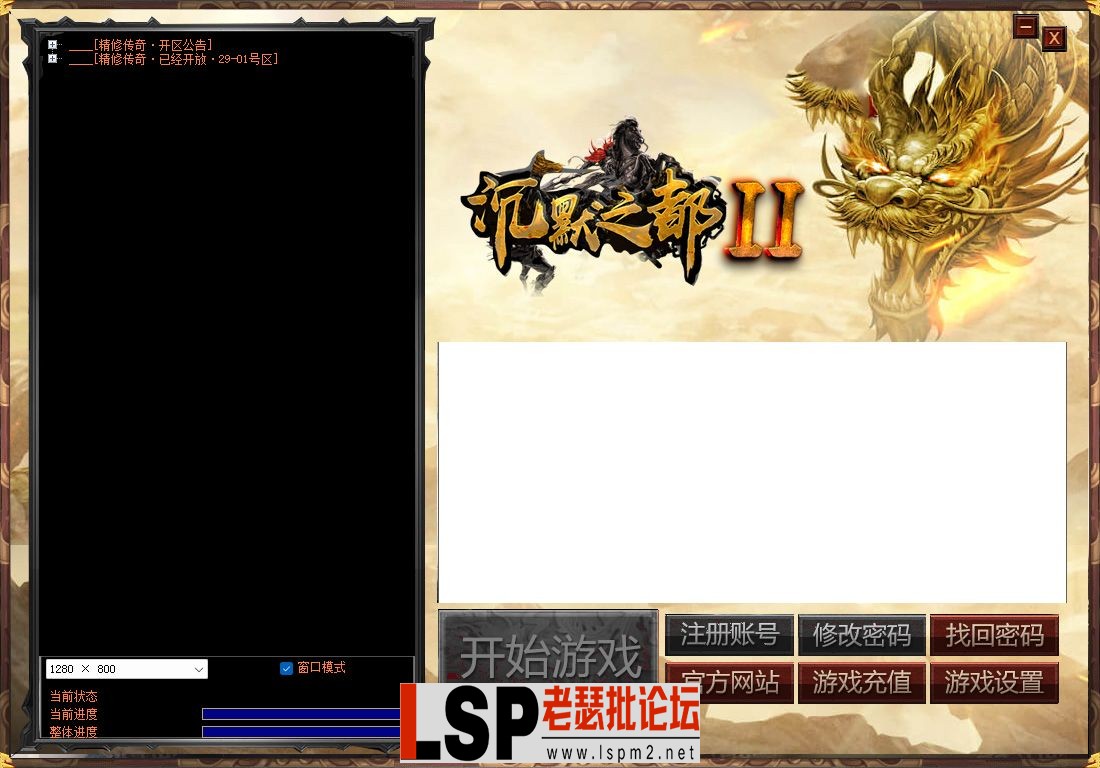The height and width of the screenshot is (768, 1100).
Task: Open 游戏充值 recharge page
Action: [861, 682]
